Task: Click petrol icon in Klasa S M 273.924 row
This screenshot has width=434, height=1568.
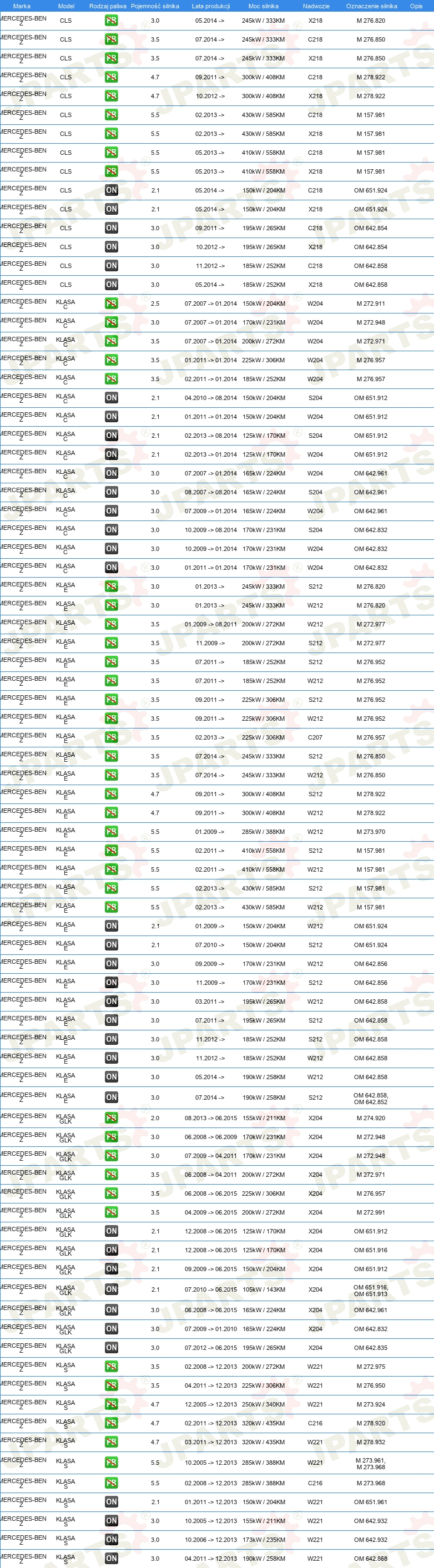Action: pyautogui.click(x=112, y=1404)
